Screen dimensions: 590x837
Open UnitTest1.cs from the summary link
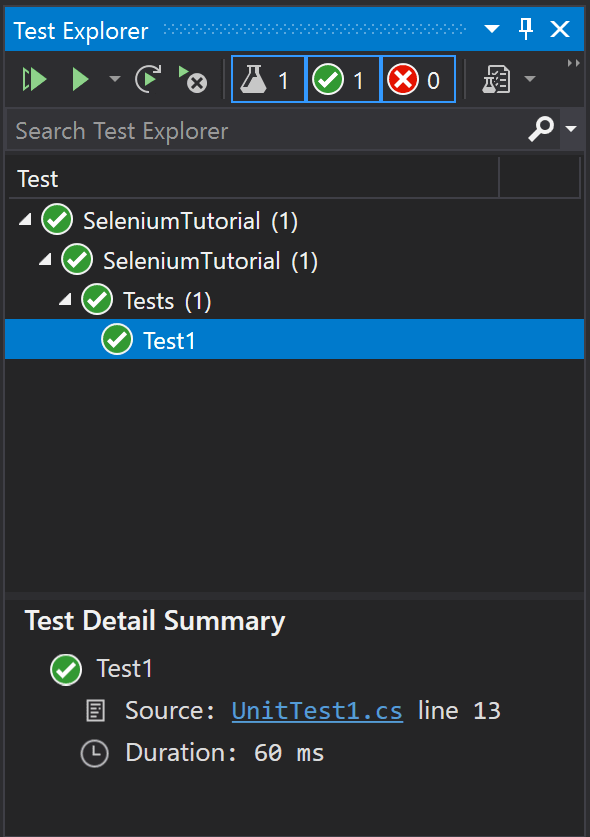click(317, 711)
